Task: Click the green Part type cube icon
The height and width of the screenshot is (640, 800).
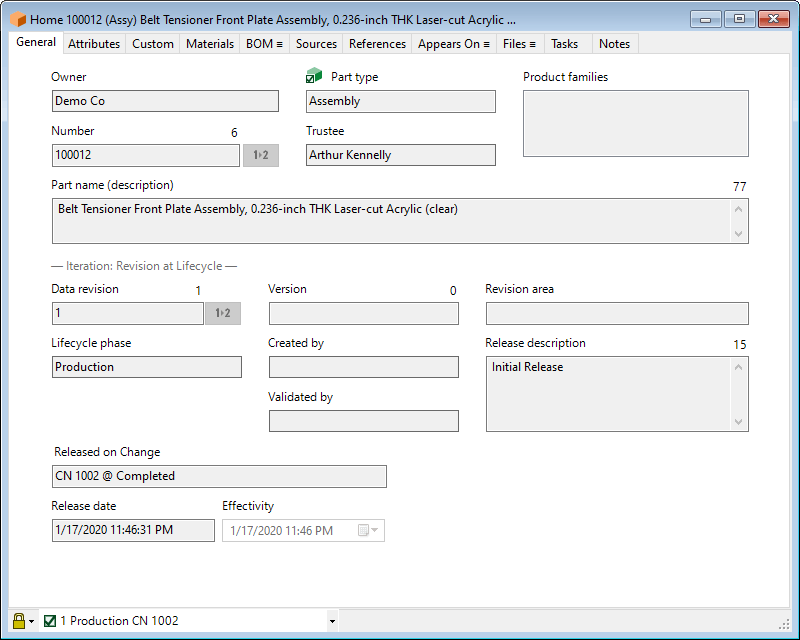Action: tap(314, 76)
